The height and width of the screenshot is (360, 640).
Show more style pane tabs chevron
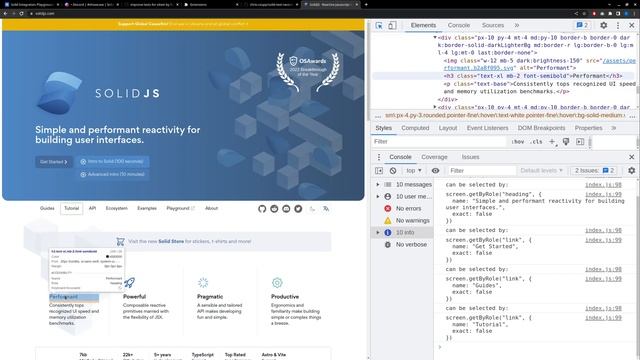[x=613, y=128]
